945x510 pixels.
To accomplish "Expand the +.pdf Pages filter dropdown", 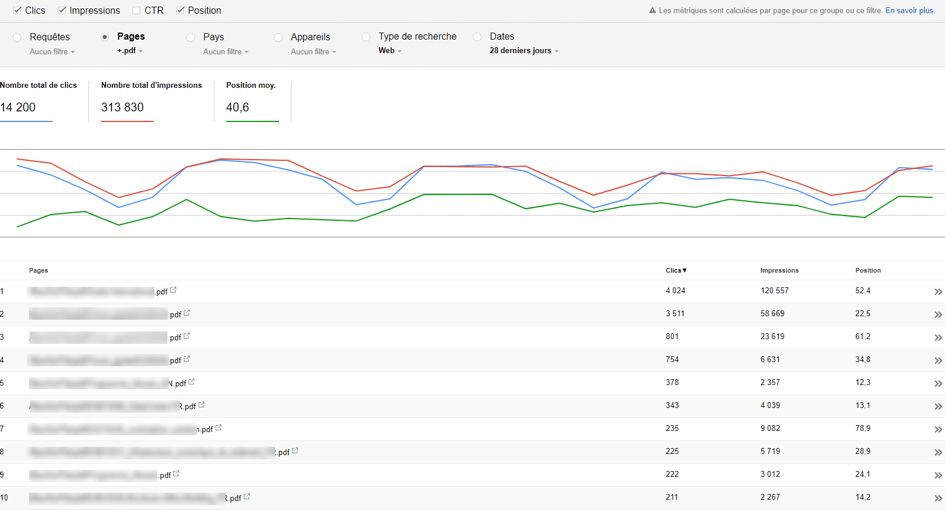I will [130, 51].
